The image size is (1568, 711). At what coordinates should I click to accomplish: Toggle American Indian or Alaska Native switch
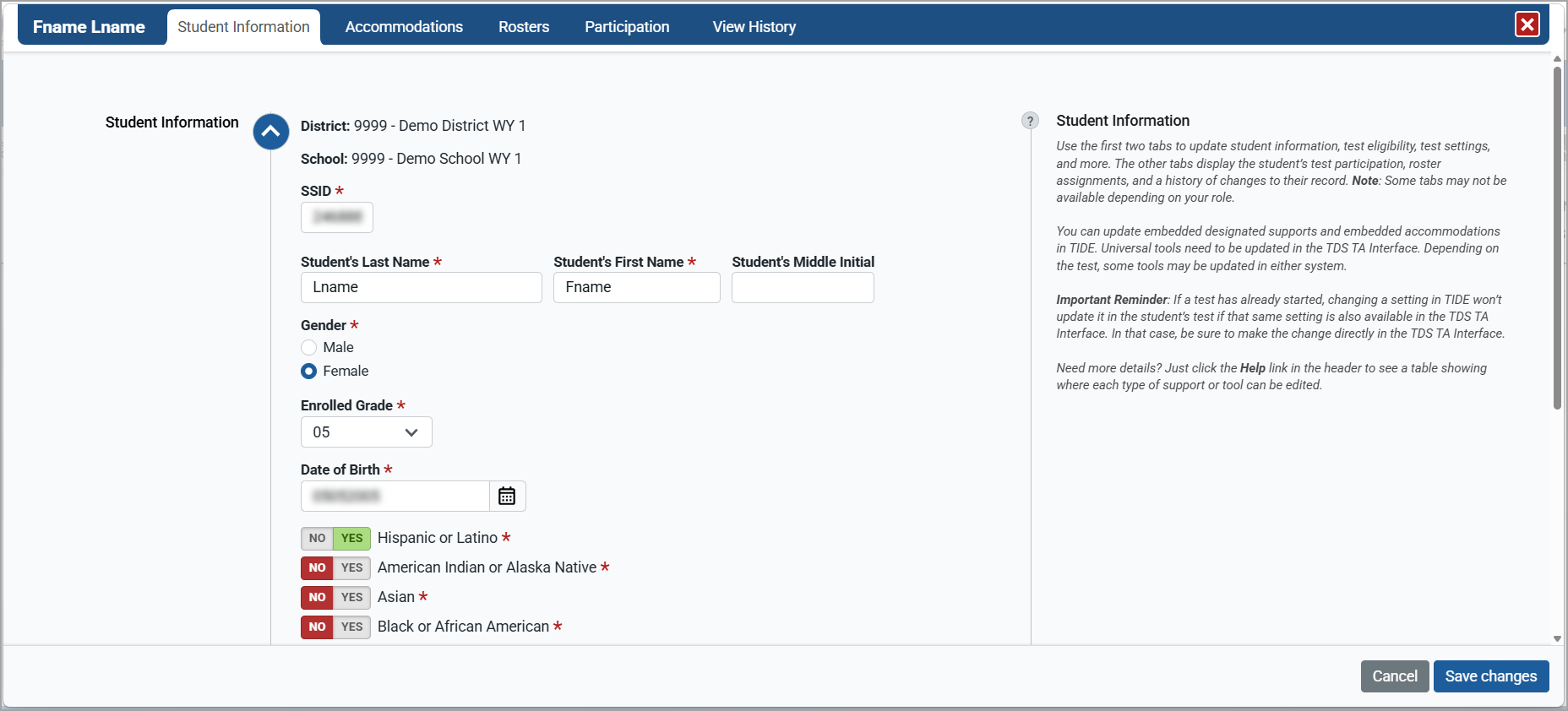(x=335, y=568)
